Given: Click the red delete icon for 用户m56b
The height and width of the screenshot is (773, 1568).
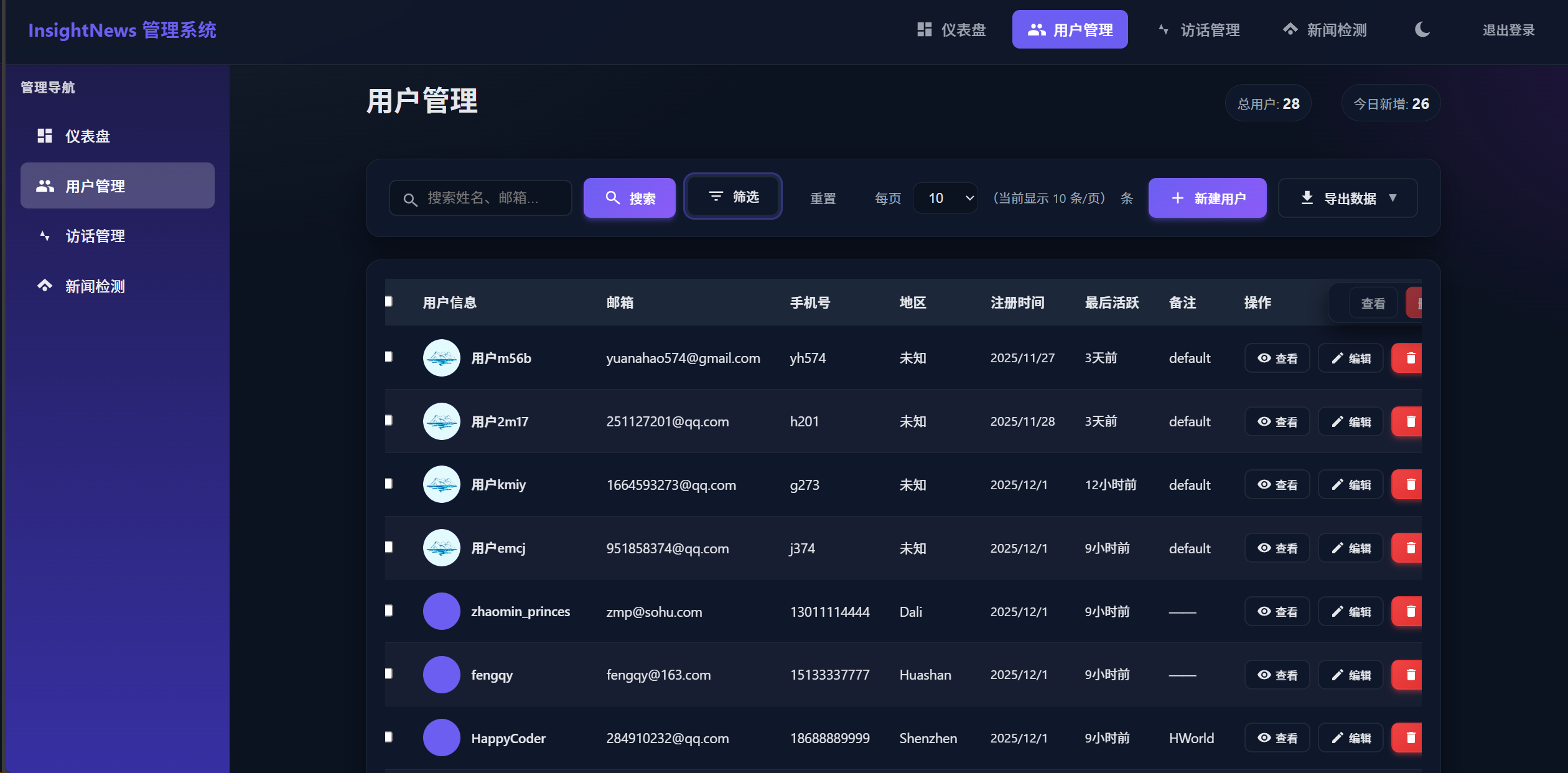Looking at the screenshot, I should click(x=1410, y=358).
